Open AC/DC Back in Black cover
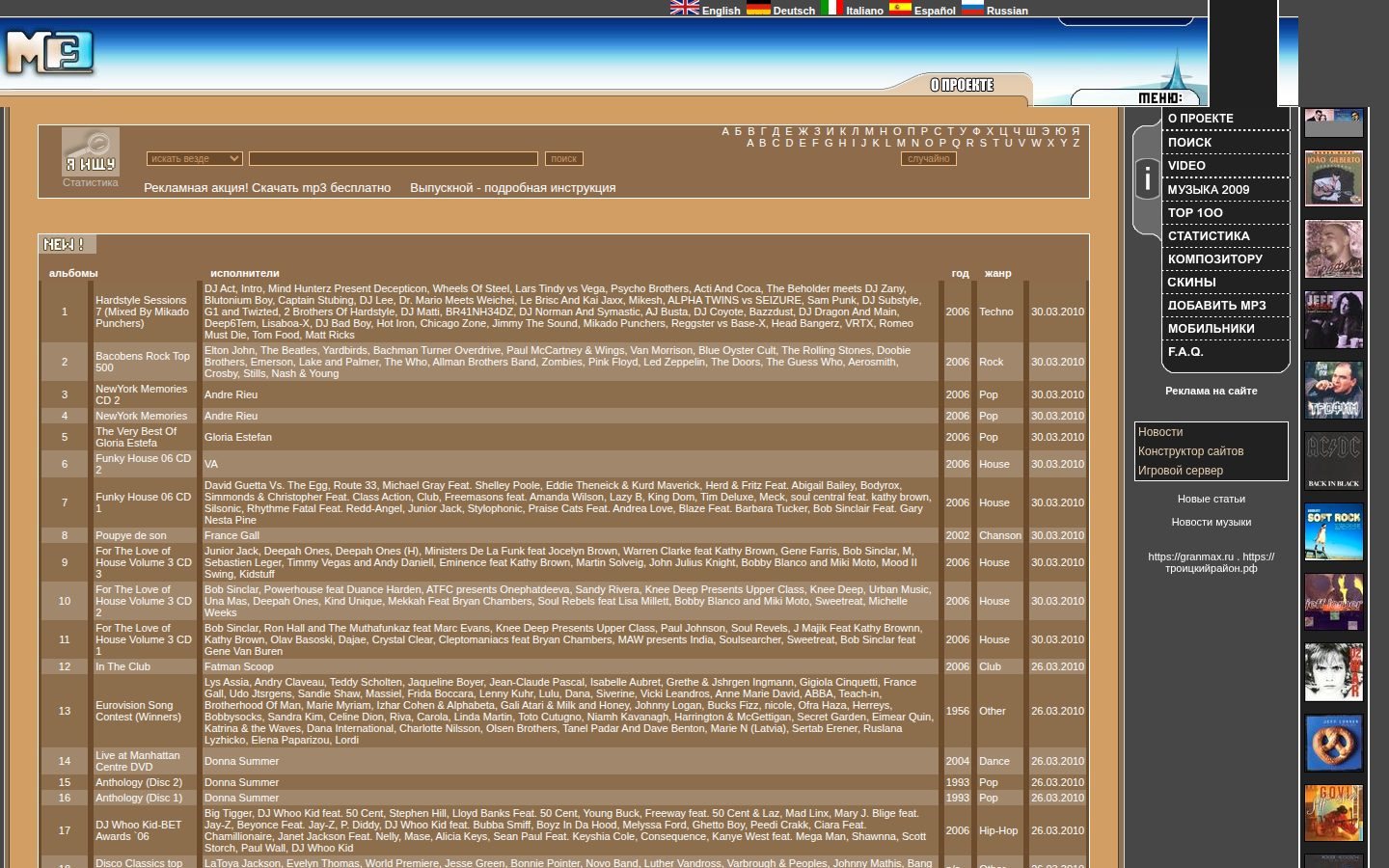The image size is (1389, 868). [x=1334, y=460]
